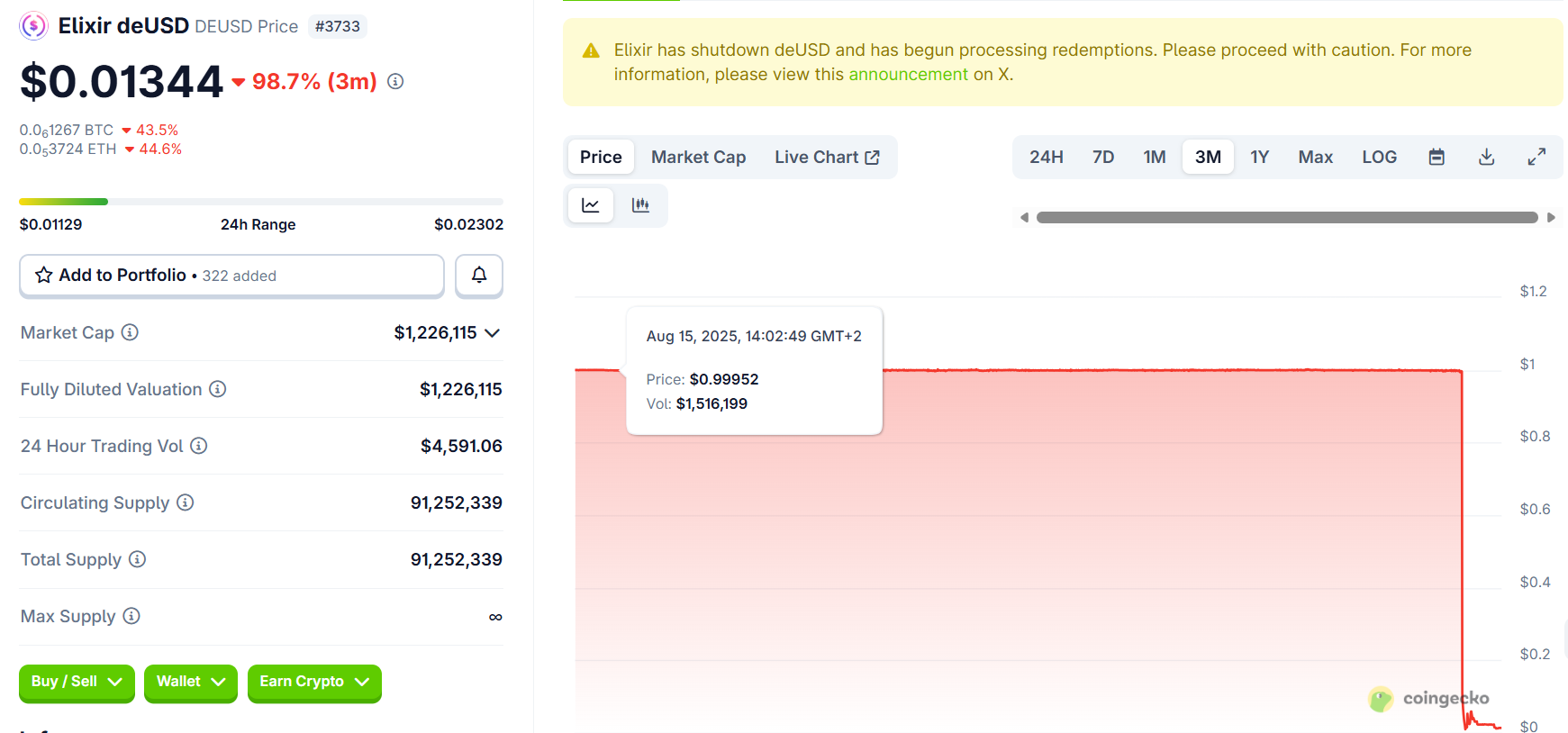This screenshot has height=733, width=1568.
Task: Select the line chart view icon
Action: click(x=591, y=205)
